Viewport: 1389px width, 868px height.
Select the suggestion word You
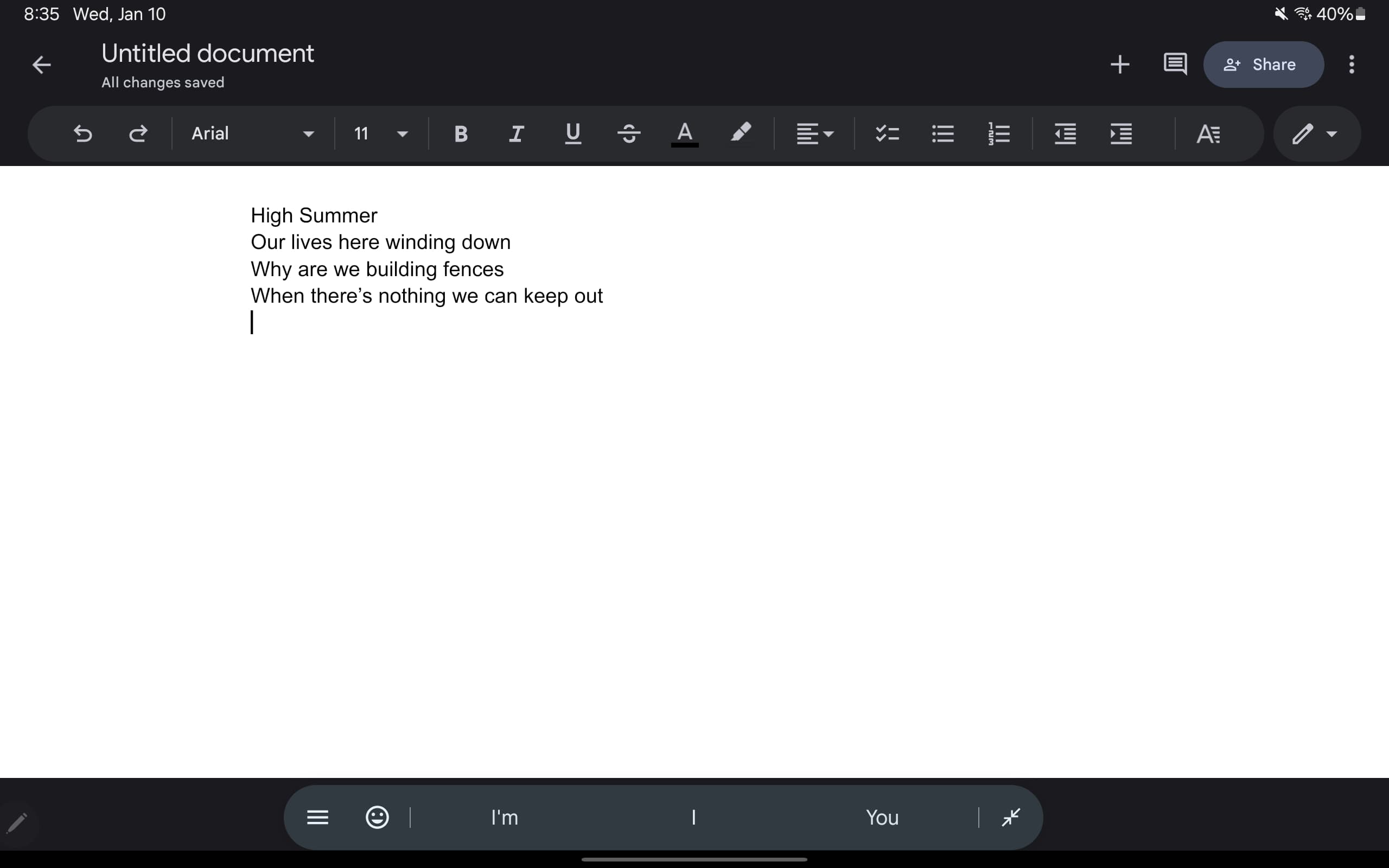point(882,817)
